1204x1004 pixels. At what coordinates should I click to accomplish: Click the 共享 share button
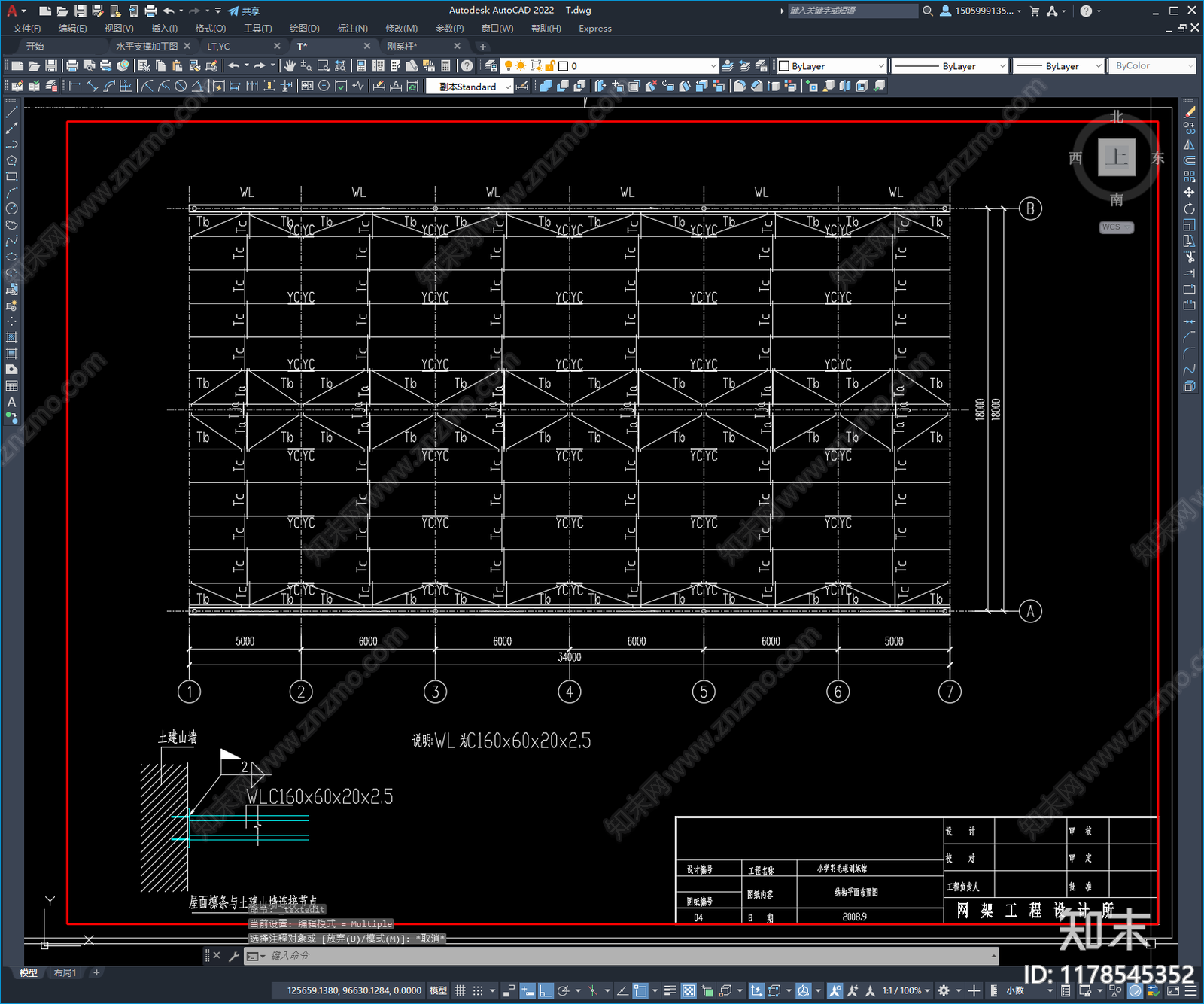coord(244,11)
